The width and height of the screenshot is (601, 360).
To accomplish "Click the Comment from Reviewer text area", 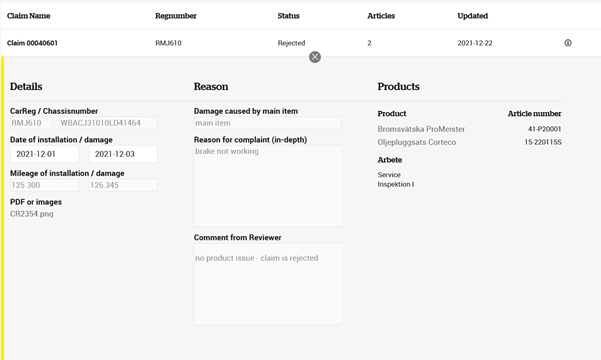I will (x=268, y=284).
